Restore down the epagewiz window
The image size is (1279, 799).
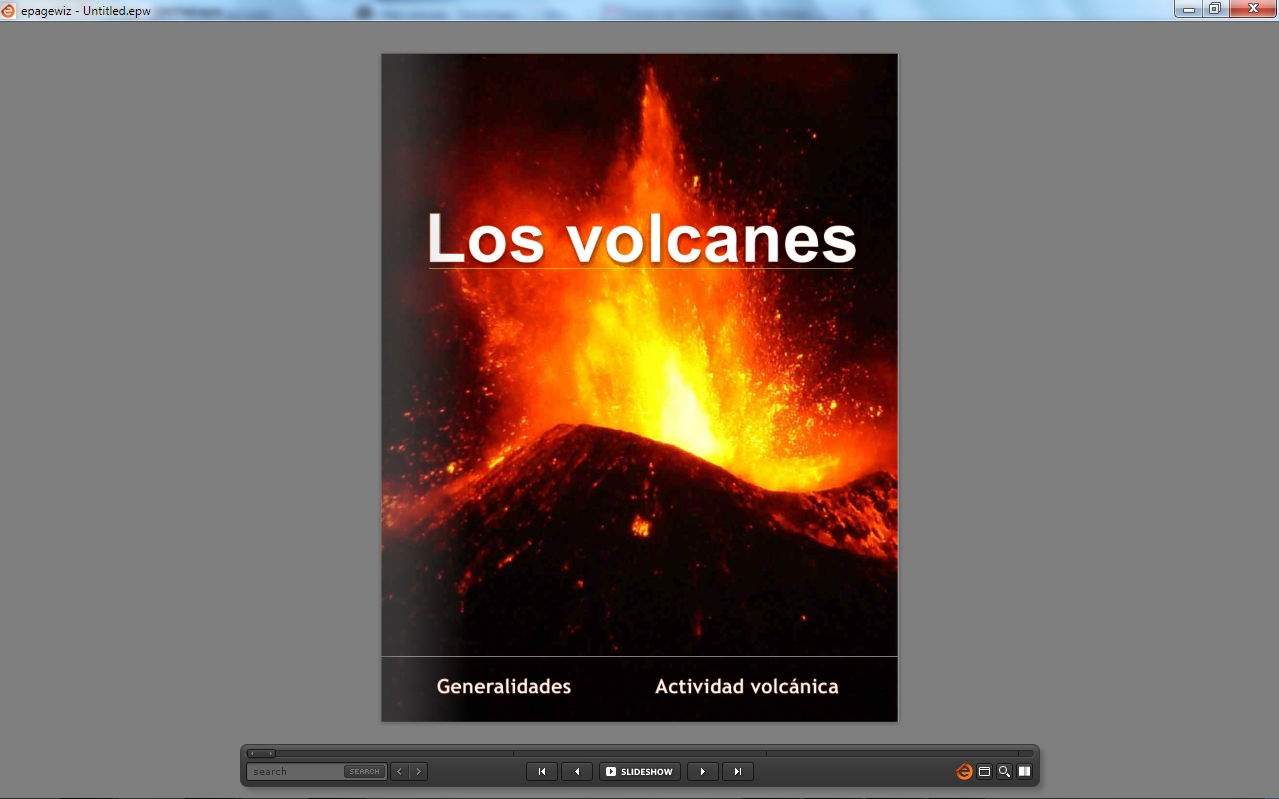tap(1214, 9)
